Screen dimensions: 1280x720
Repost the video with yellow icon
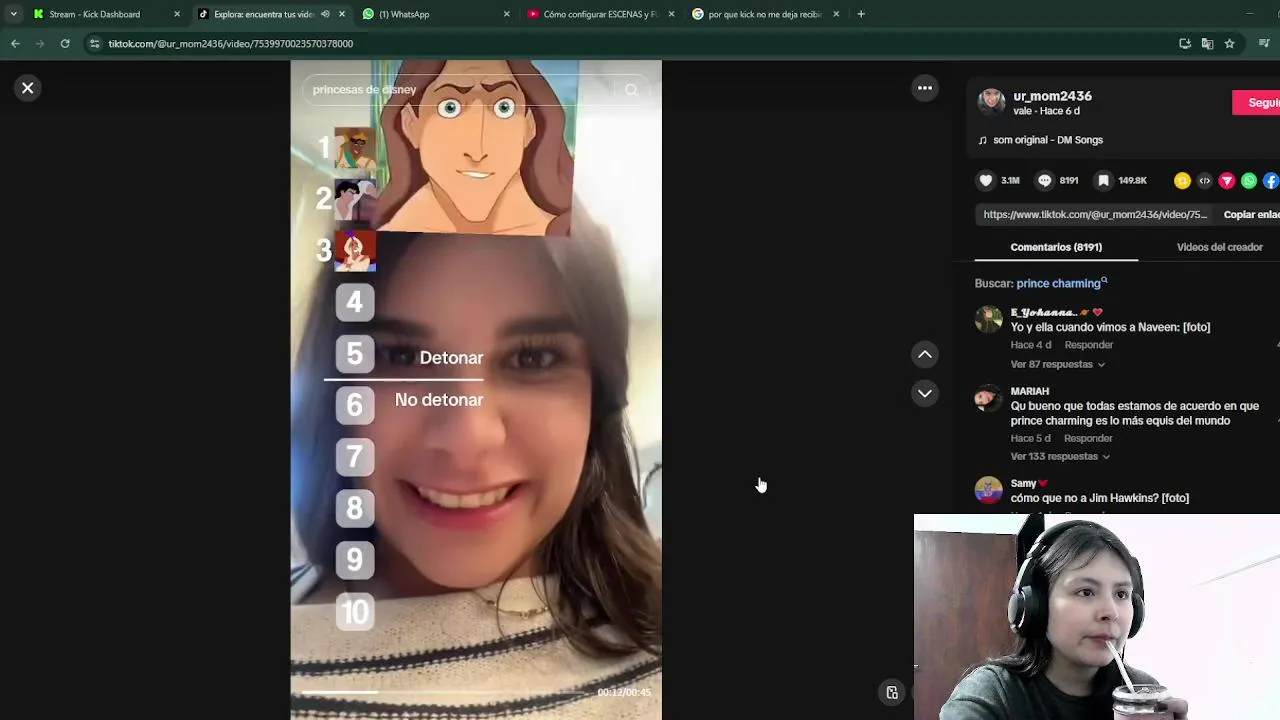click(x=1182, y=181)
